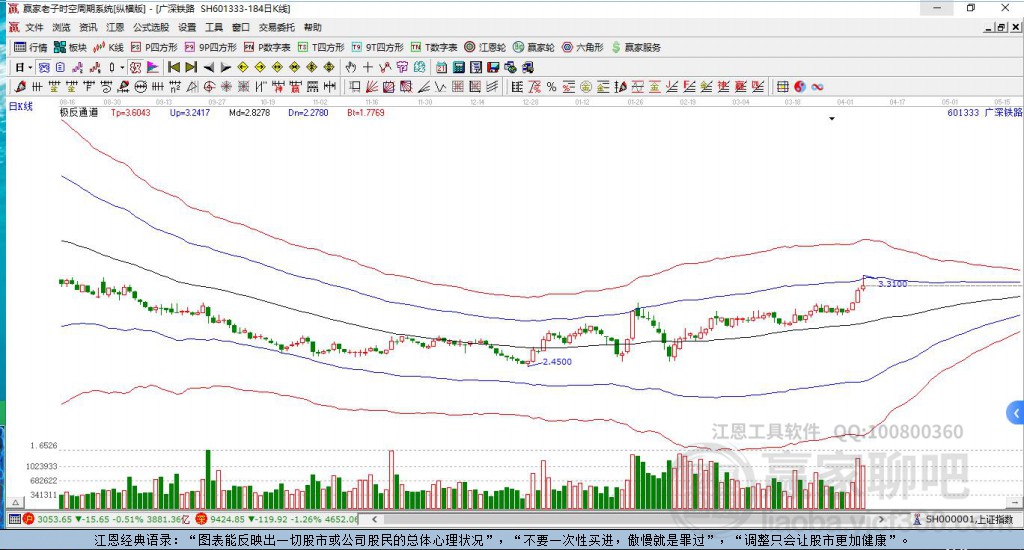The image size is (1024, 550).
Task: Click the up triangle below volume scale
Action: pos(16,502)
